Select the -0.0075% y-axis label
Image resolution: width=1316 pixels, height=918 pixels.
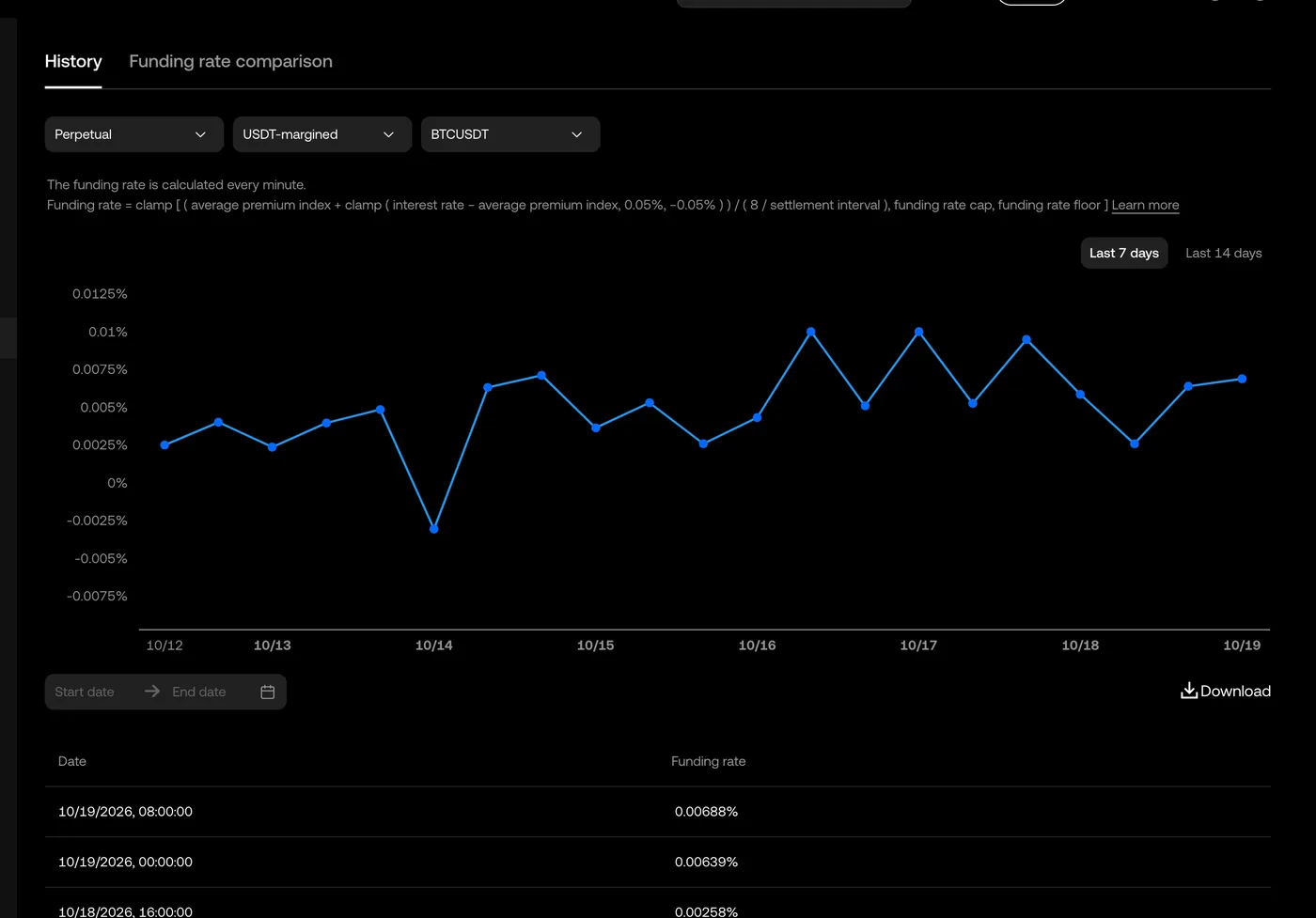pyautogui.click(x=97, y=596)
